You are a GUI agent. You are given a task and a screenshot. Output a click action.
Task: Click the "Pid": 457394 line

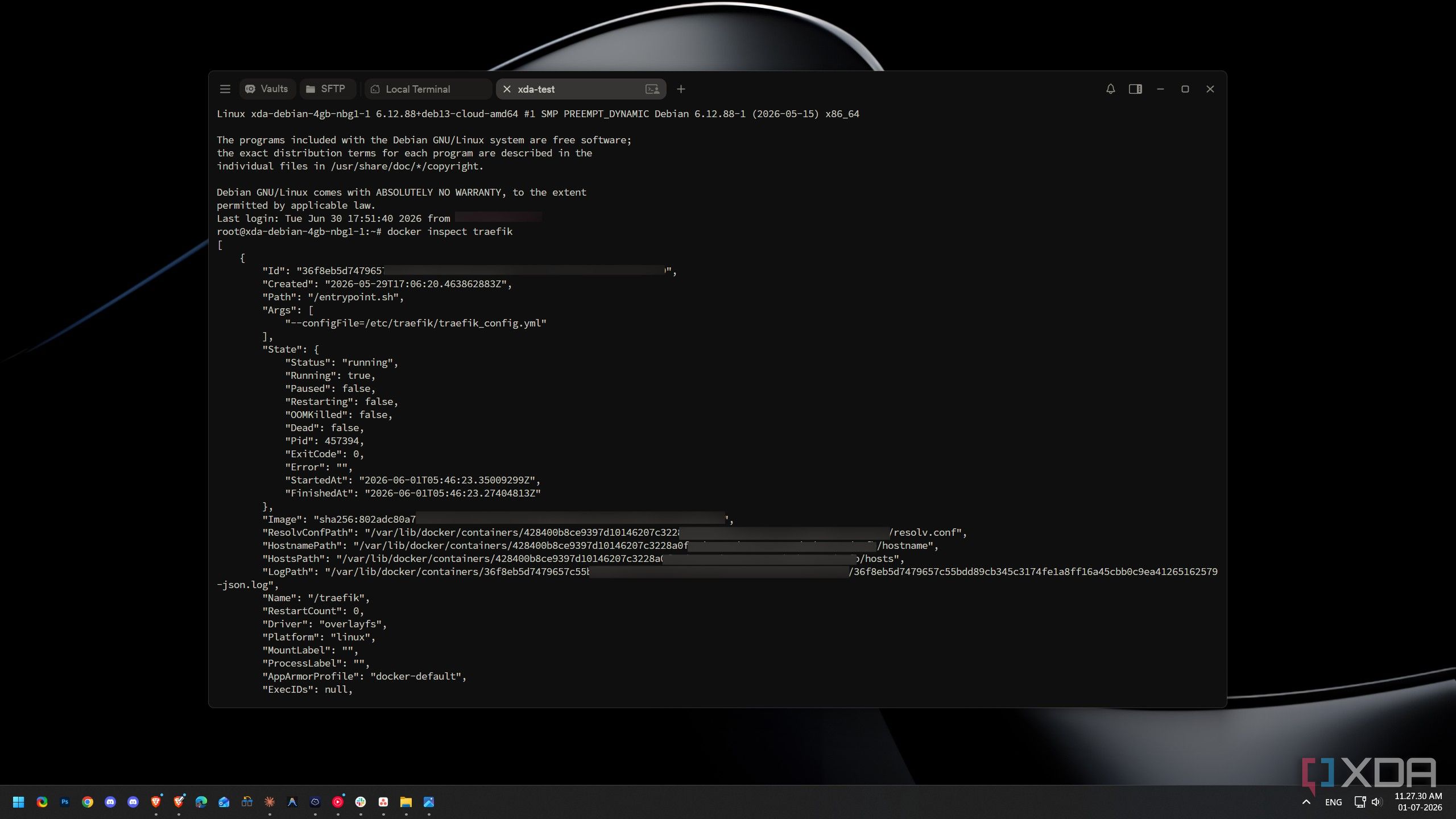coord(324,441)
